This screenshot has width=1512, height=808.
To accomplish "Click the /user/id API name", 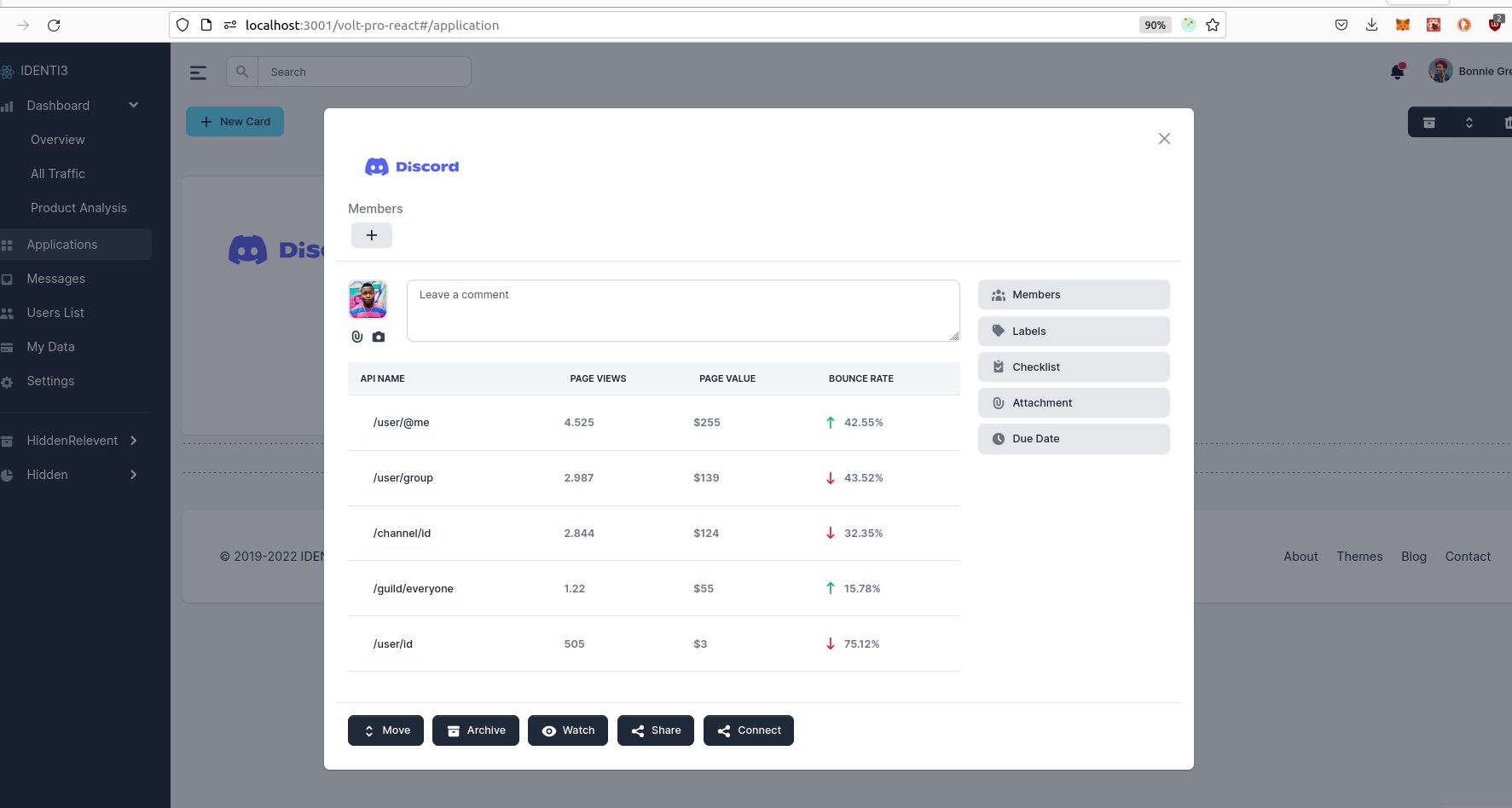I will point(392,644).
